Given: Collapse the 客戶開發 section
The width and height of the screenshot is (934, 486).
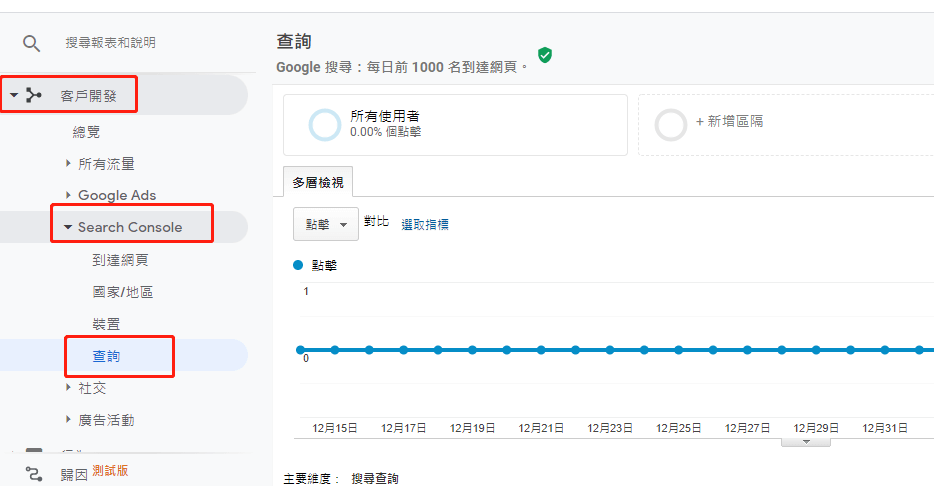Looking at the screenshot, I should point(14,96).
